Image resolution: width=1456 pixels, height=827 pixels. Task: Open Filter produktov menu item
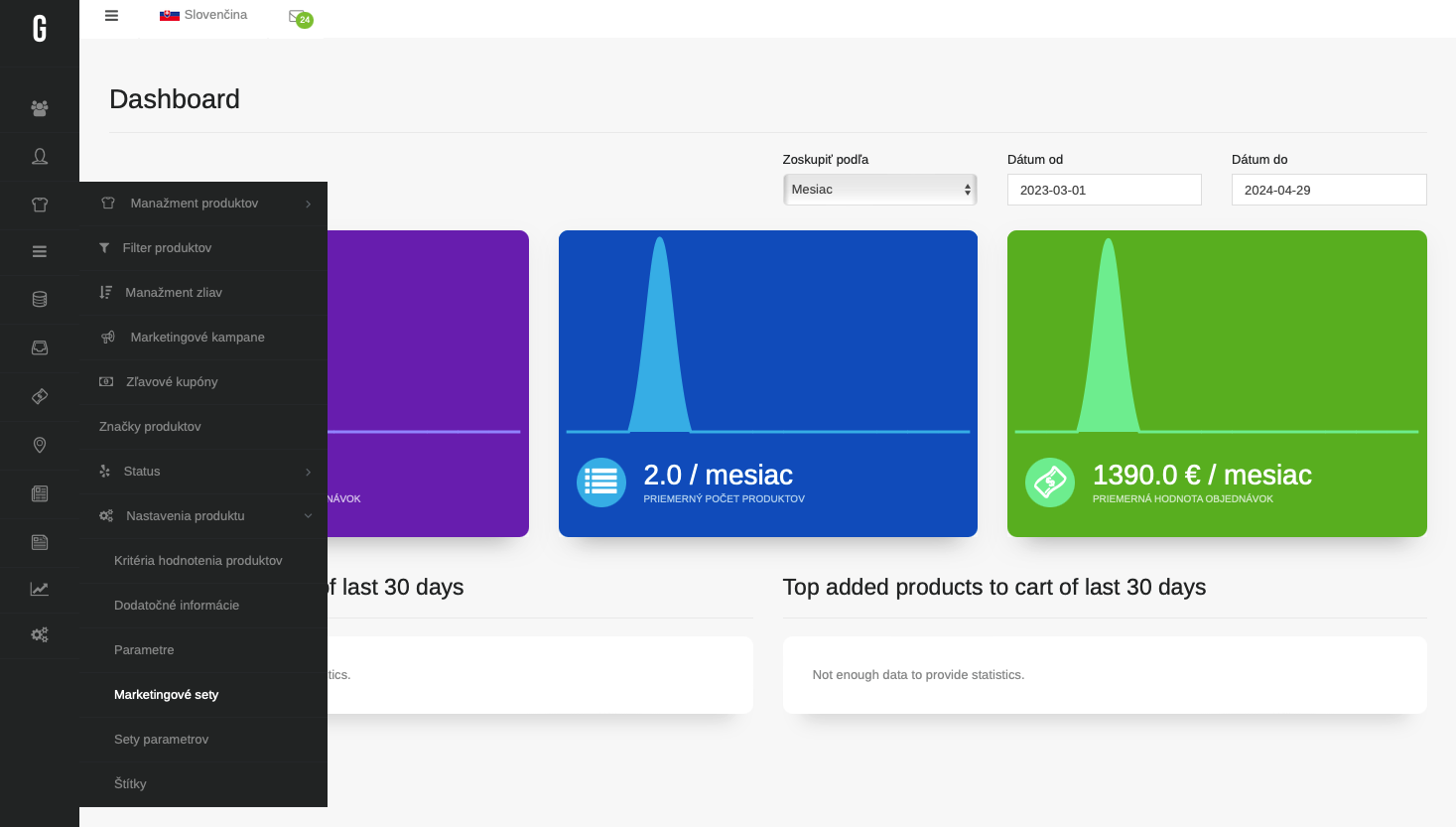click(203, 248)
